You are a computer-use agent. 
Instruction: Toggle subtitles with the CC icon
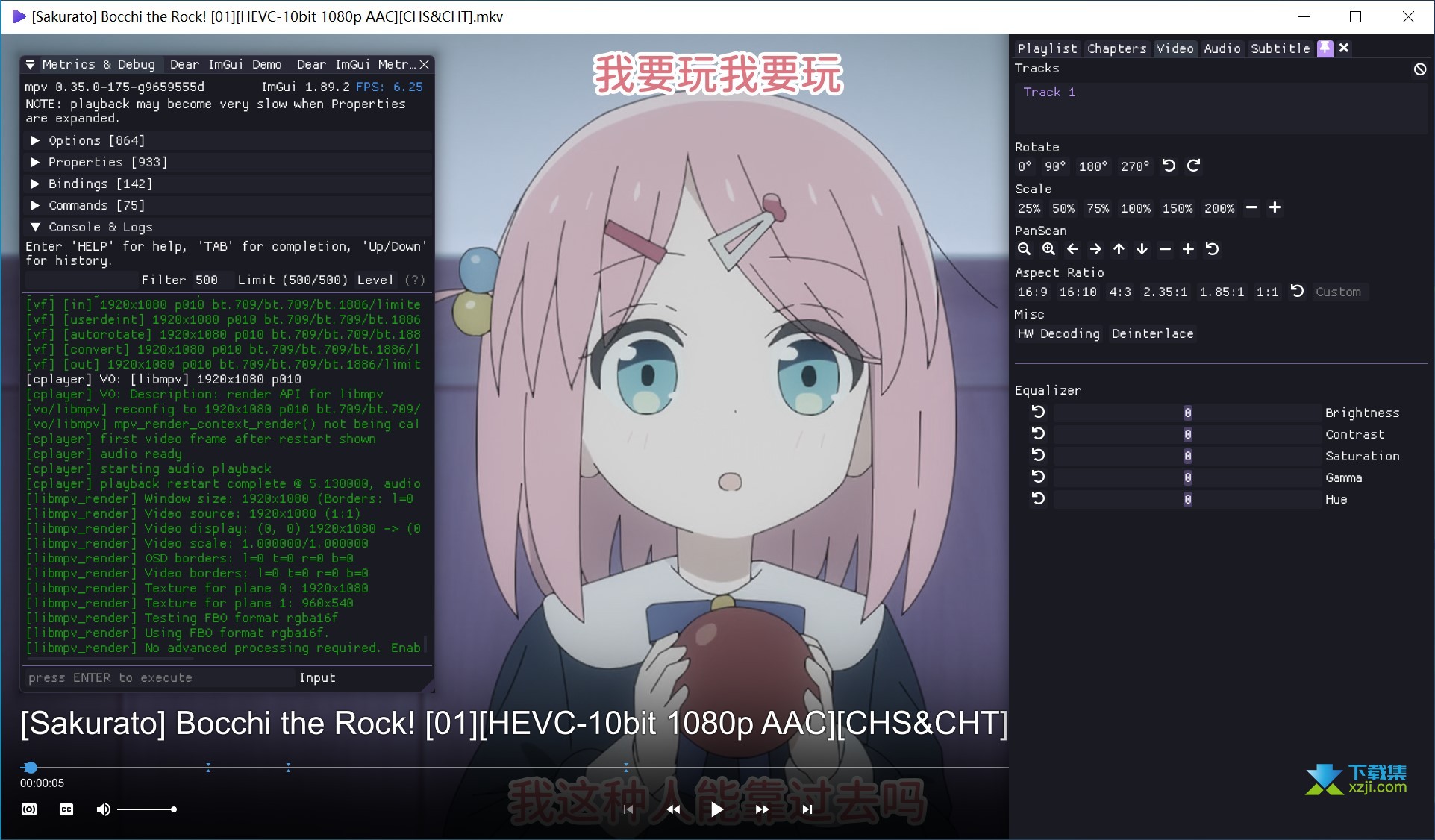tap(66, 809)
